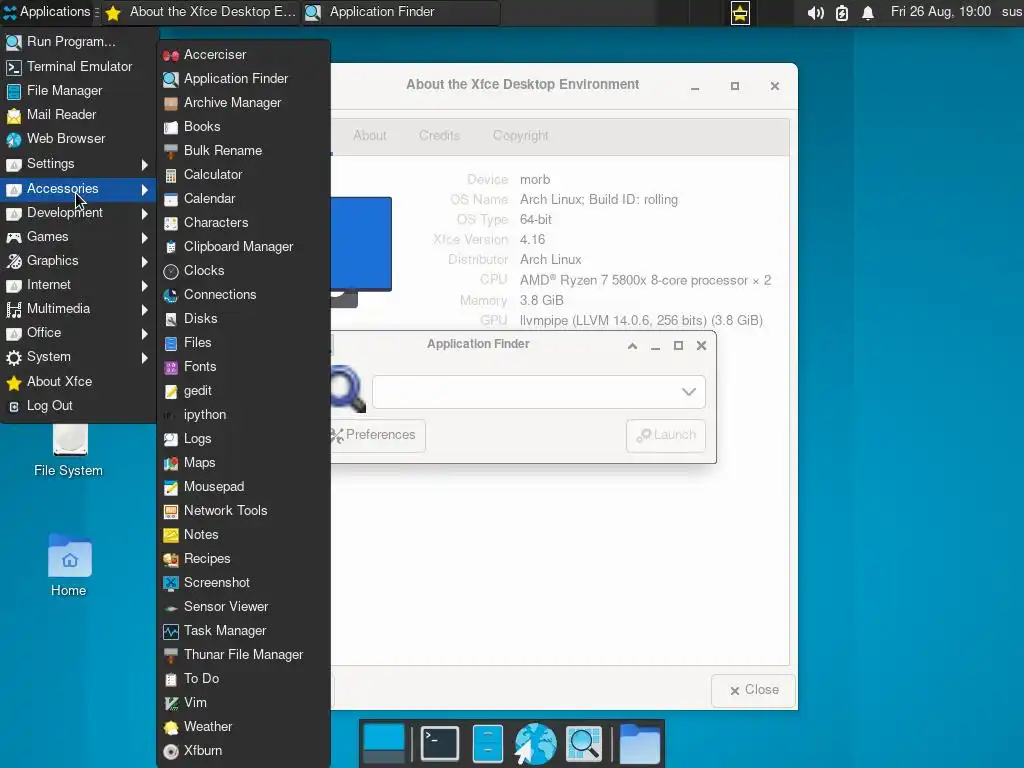Select Run Program… in Applications menu
The width and height of the screenshot is (1024, 768).
(x=78, y=42)
